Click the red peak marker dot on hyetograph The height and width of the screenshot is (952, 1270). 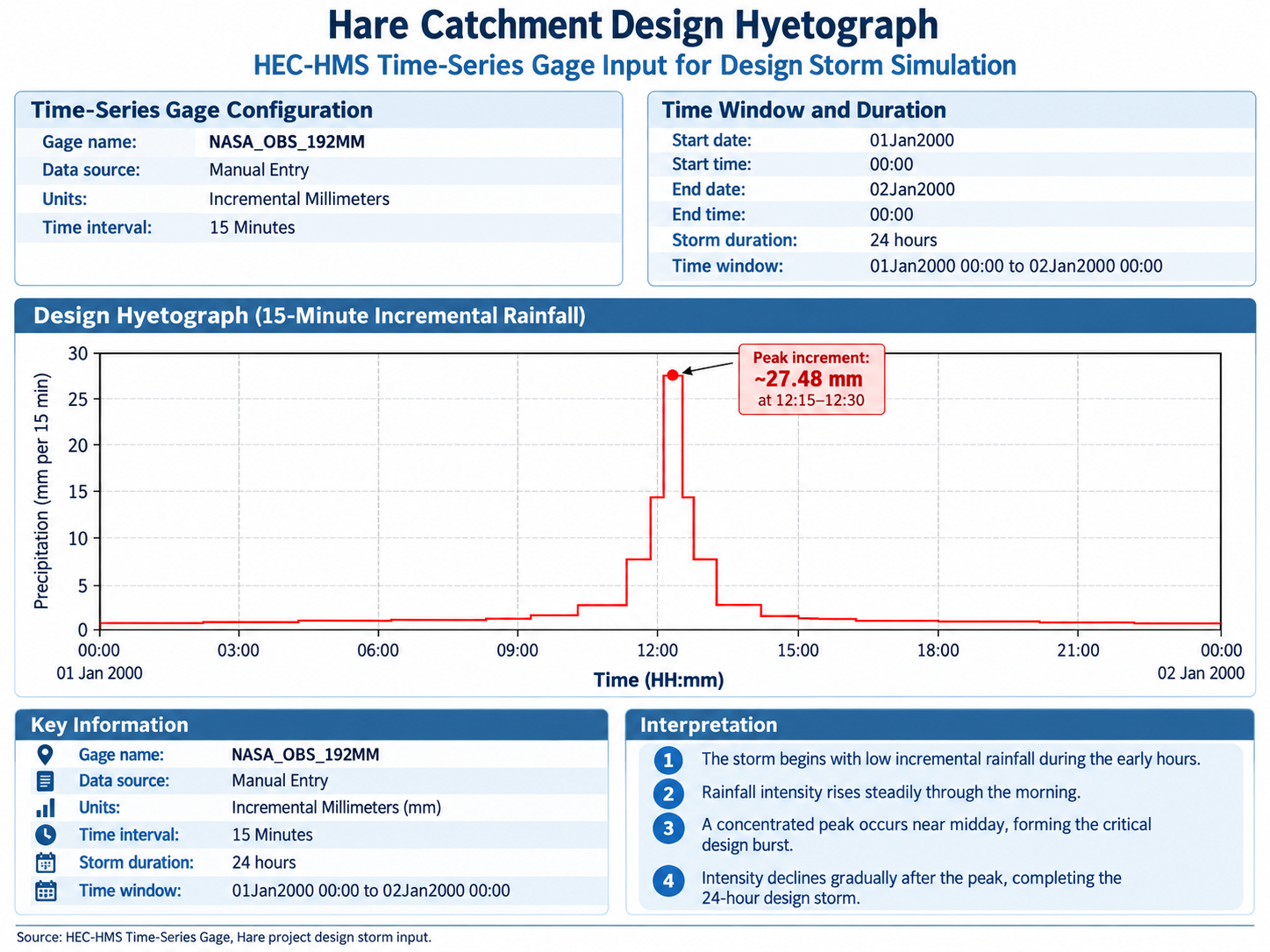[x=673, y=375]
